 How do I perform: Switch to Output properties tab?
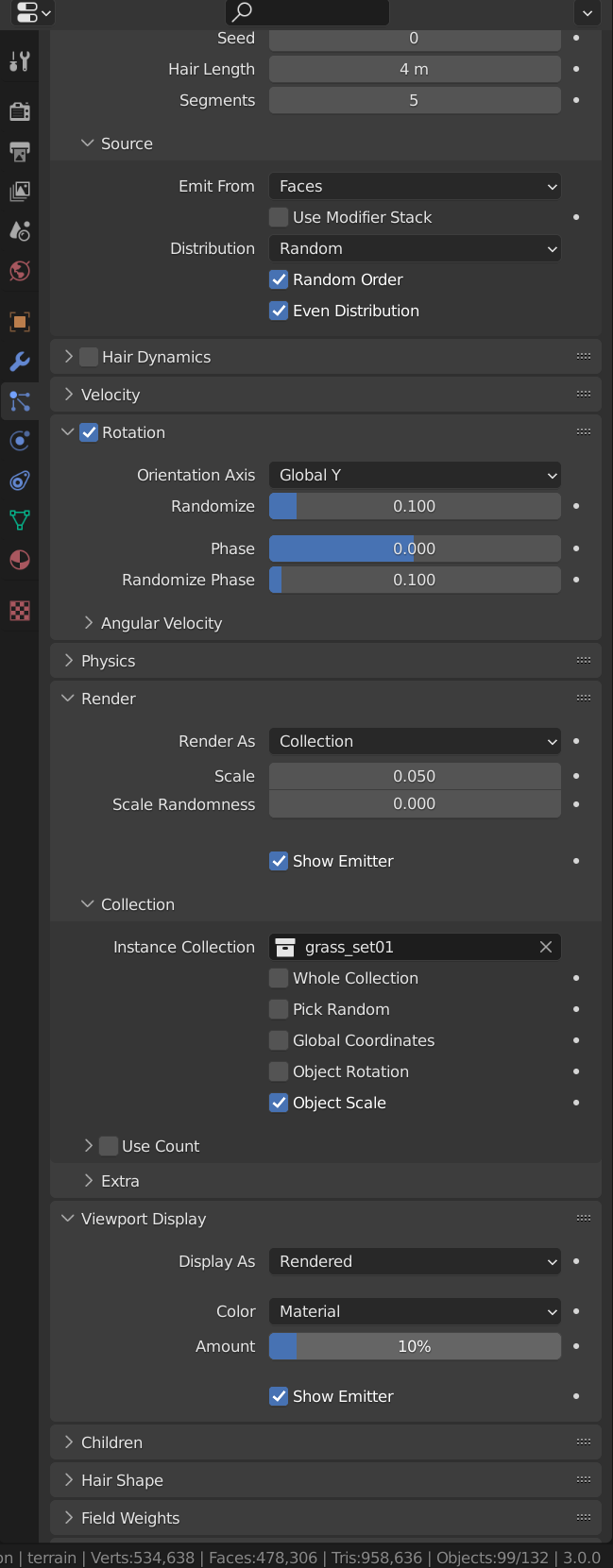pos(20,151)
